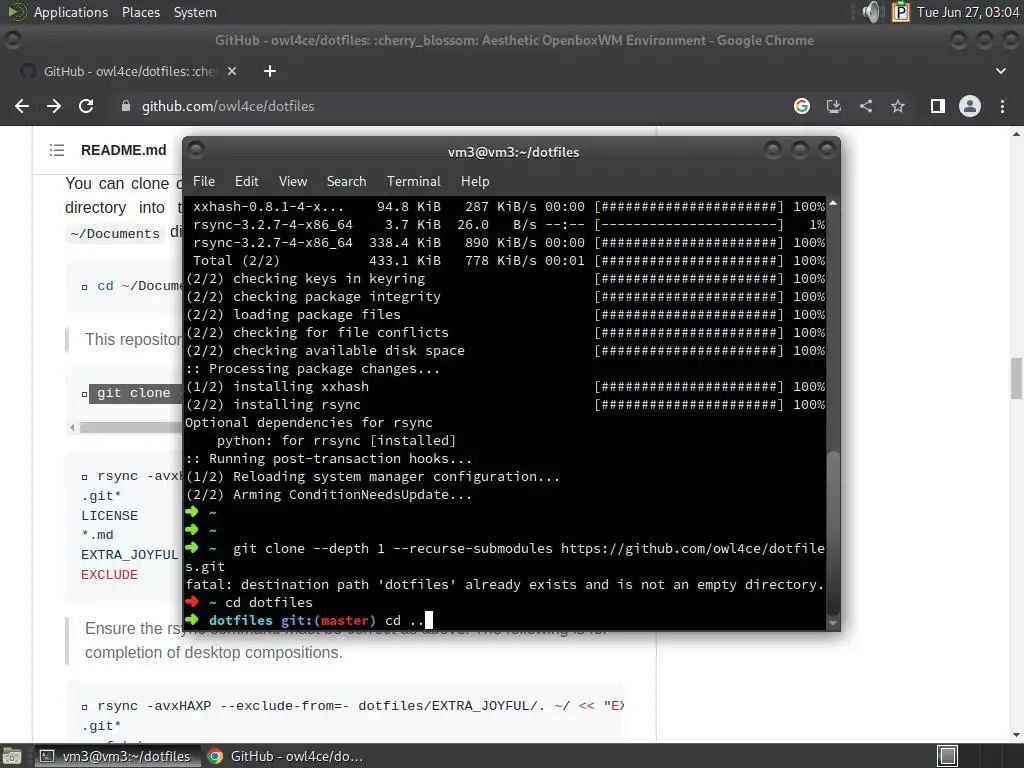Click the terminal title vm3@vm3:~/dotfiles
The height and width of the screenshot is (768, 1024).
513,152
